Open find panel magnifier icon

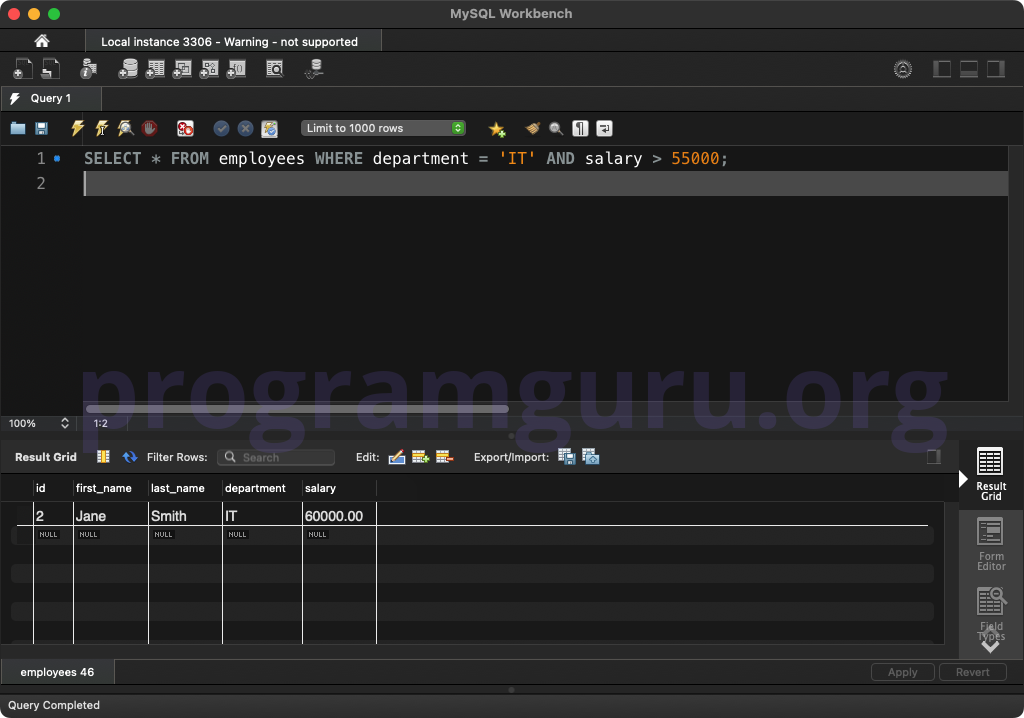tap(556, 129)
